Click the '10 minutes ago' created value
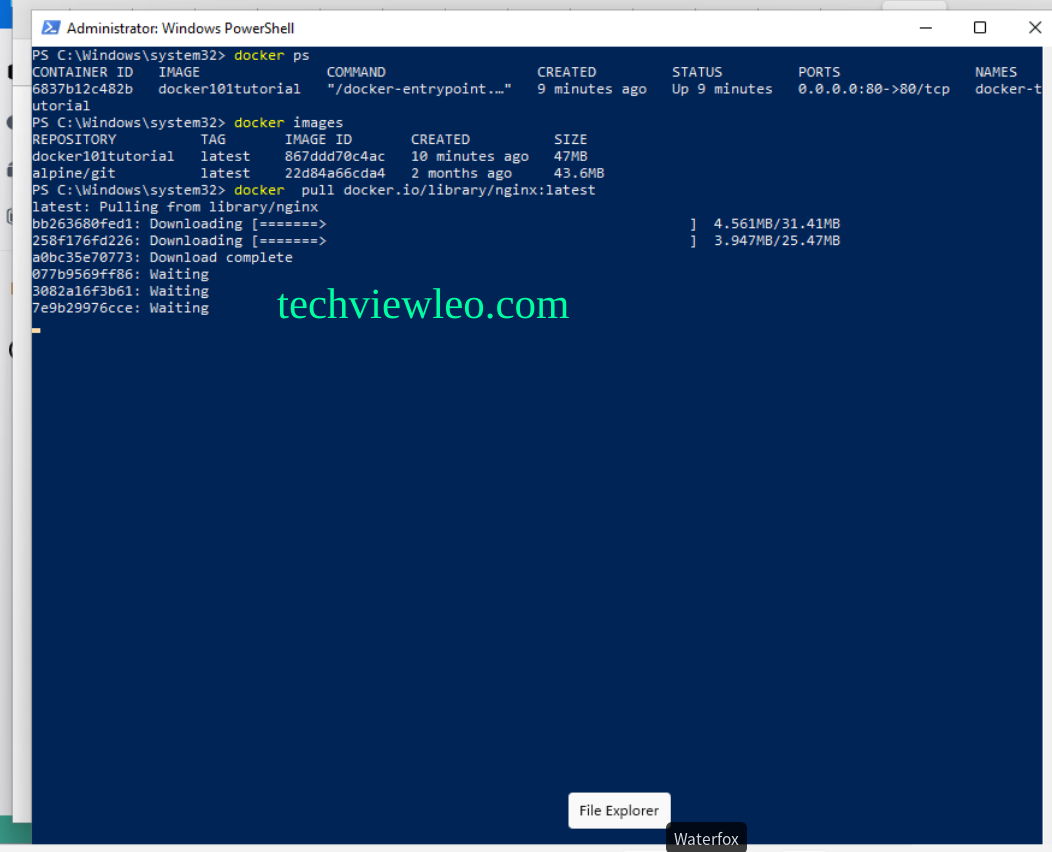 click(x=470, y=156)
